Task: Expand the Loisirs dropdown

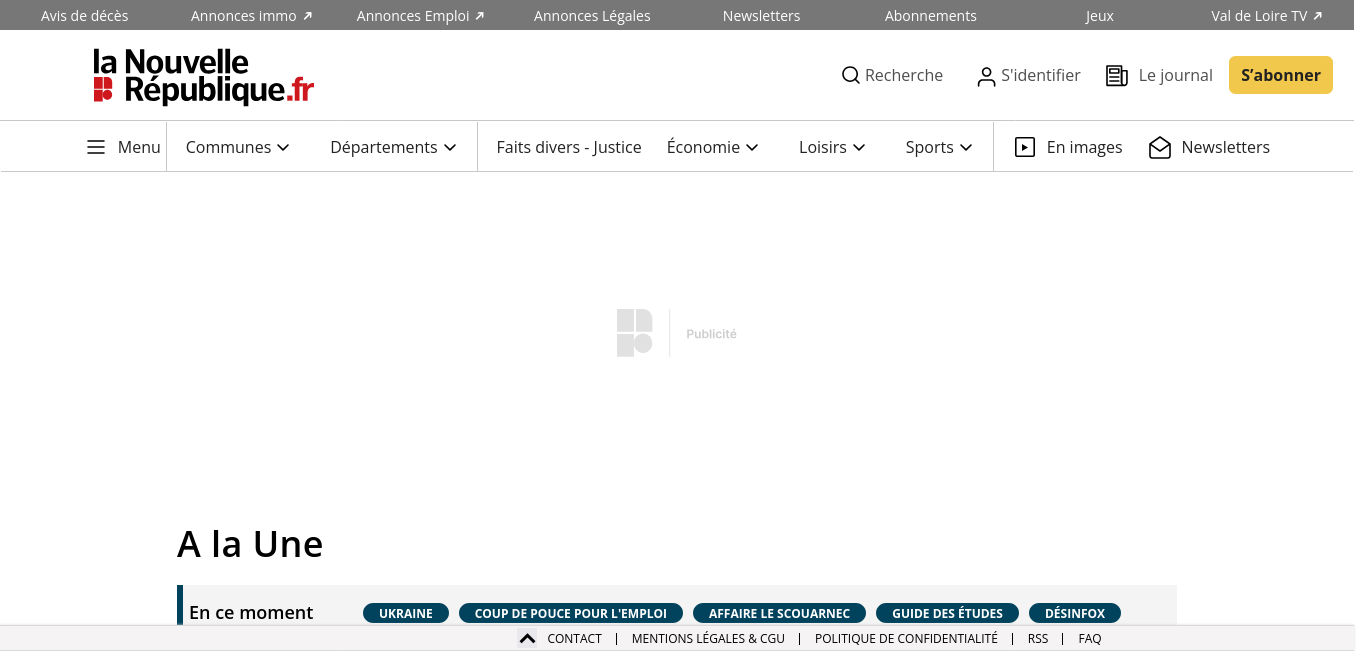Action: [x=832, y=147]
